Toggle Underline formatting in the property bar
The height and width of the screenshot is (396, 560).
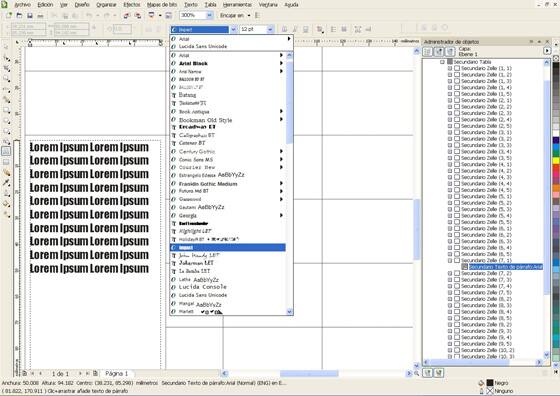306,29
